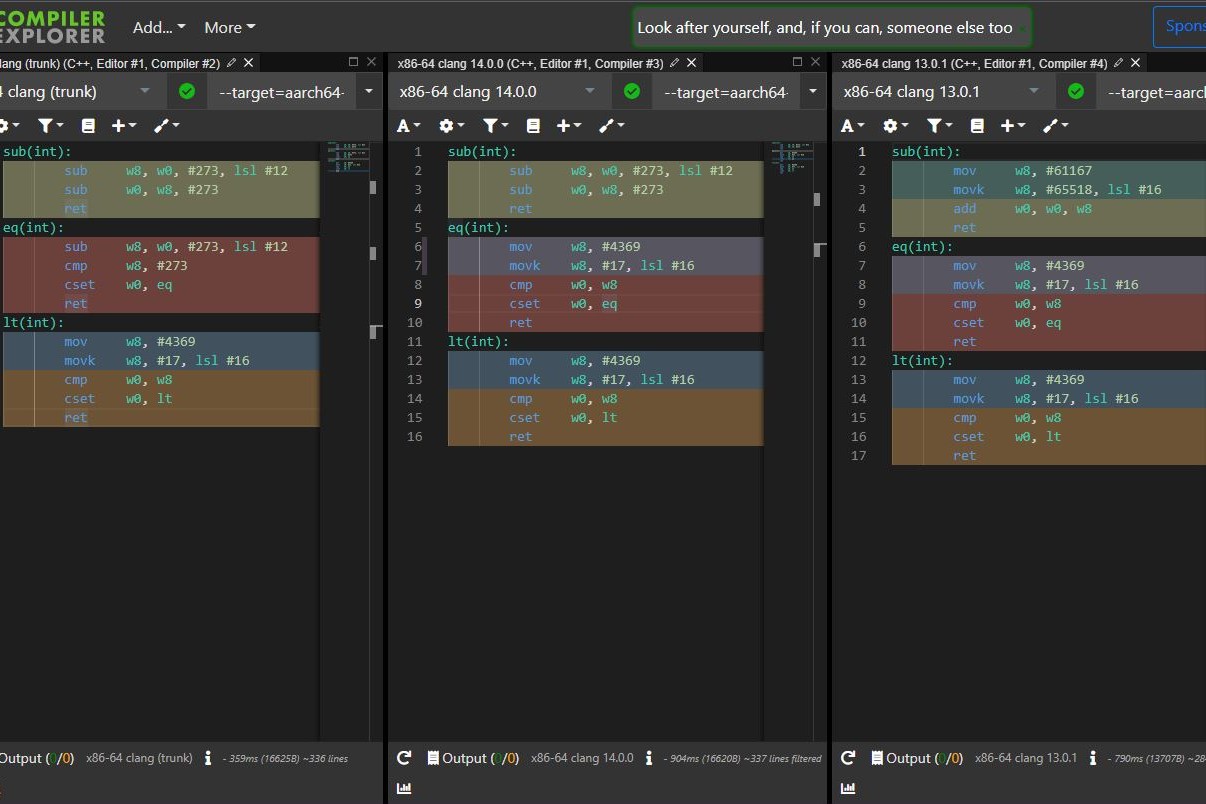Open output filter menu in clang 13.0.1 pane

pos(940,126)
